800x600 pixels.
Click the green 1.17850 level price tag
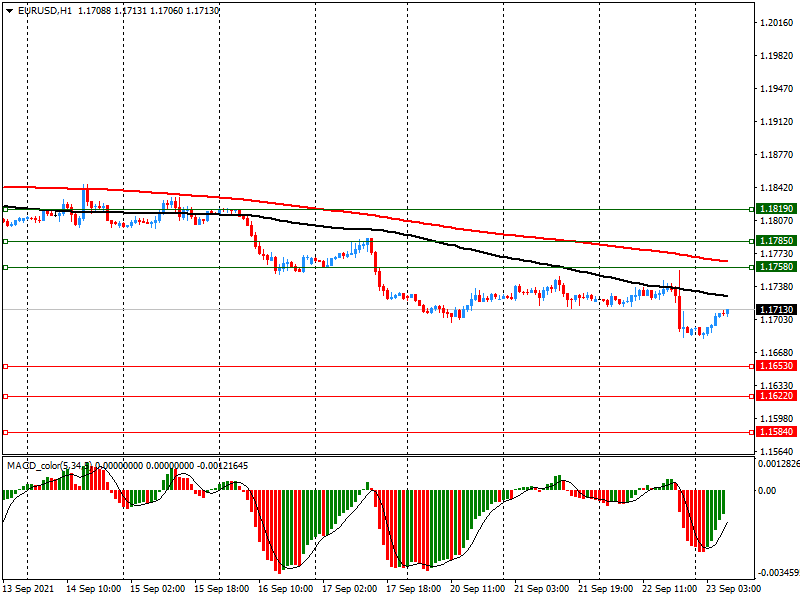coord(777,241)
